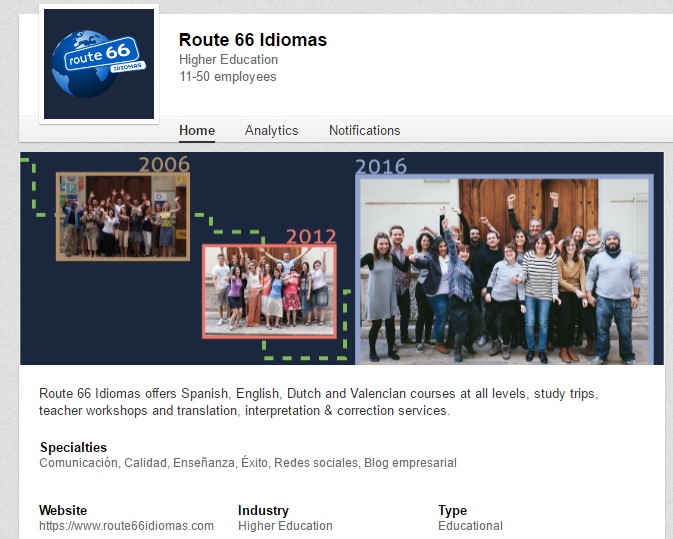Switch to the Analytics tab
This screenshot has width=673, height=539.
(x=271, y=130)
